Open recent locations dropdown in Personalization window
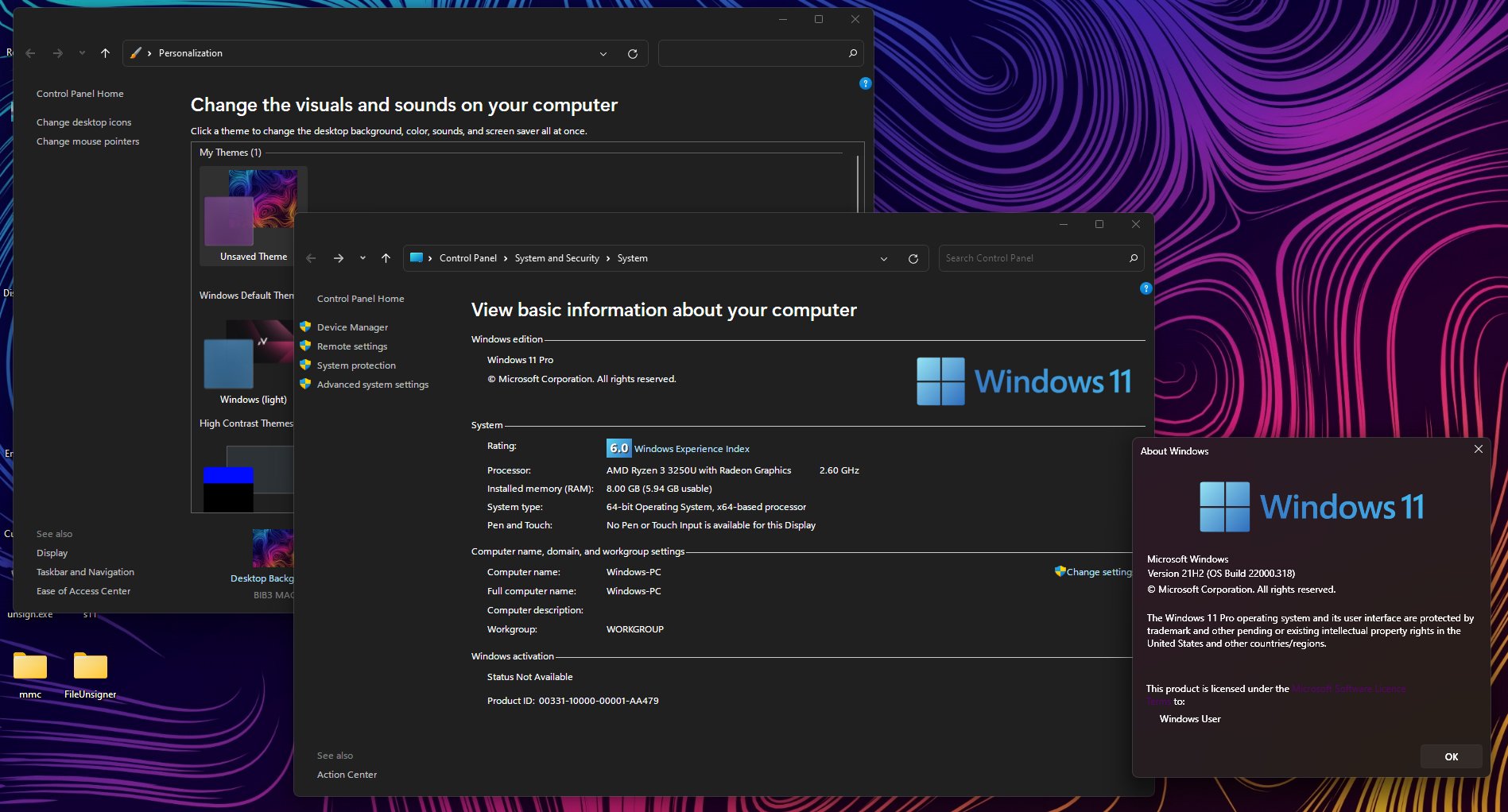 [x=82, y=53]
